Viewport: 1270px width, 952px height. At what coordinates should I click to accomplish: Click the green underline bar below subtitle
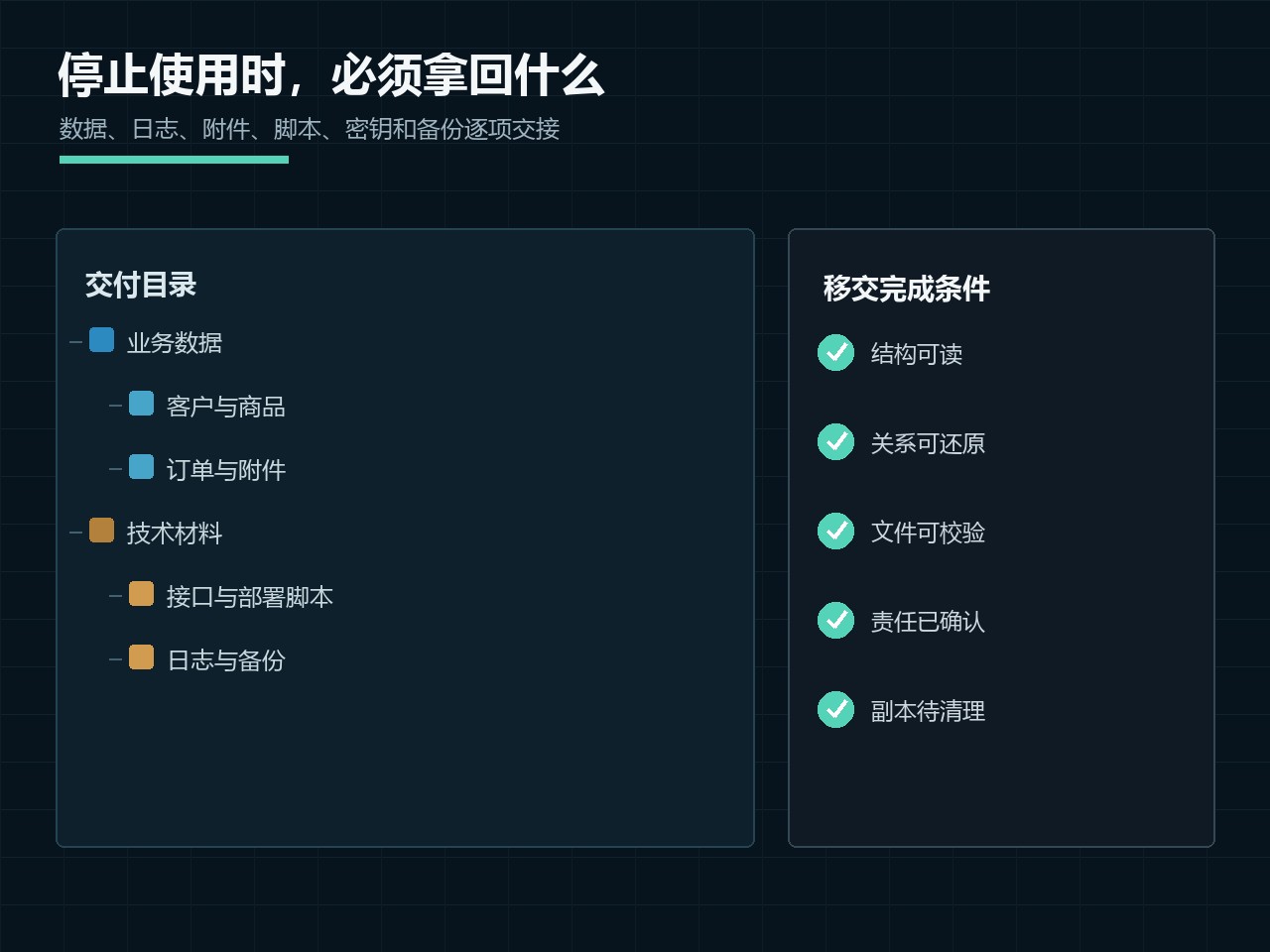tap(174, 160)
